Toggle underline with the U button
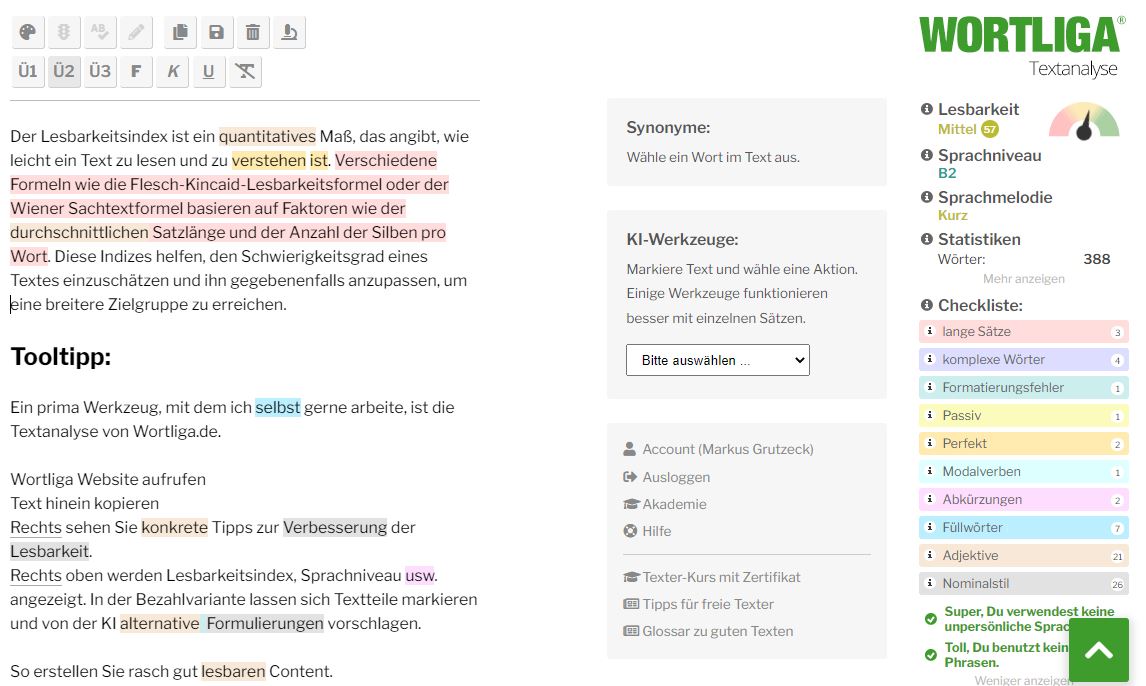 coord(207,71)
